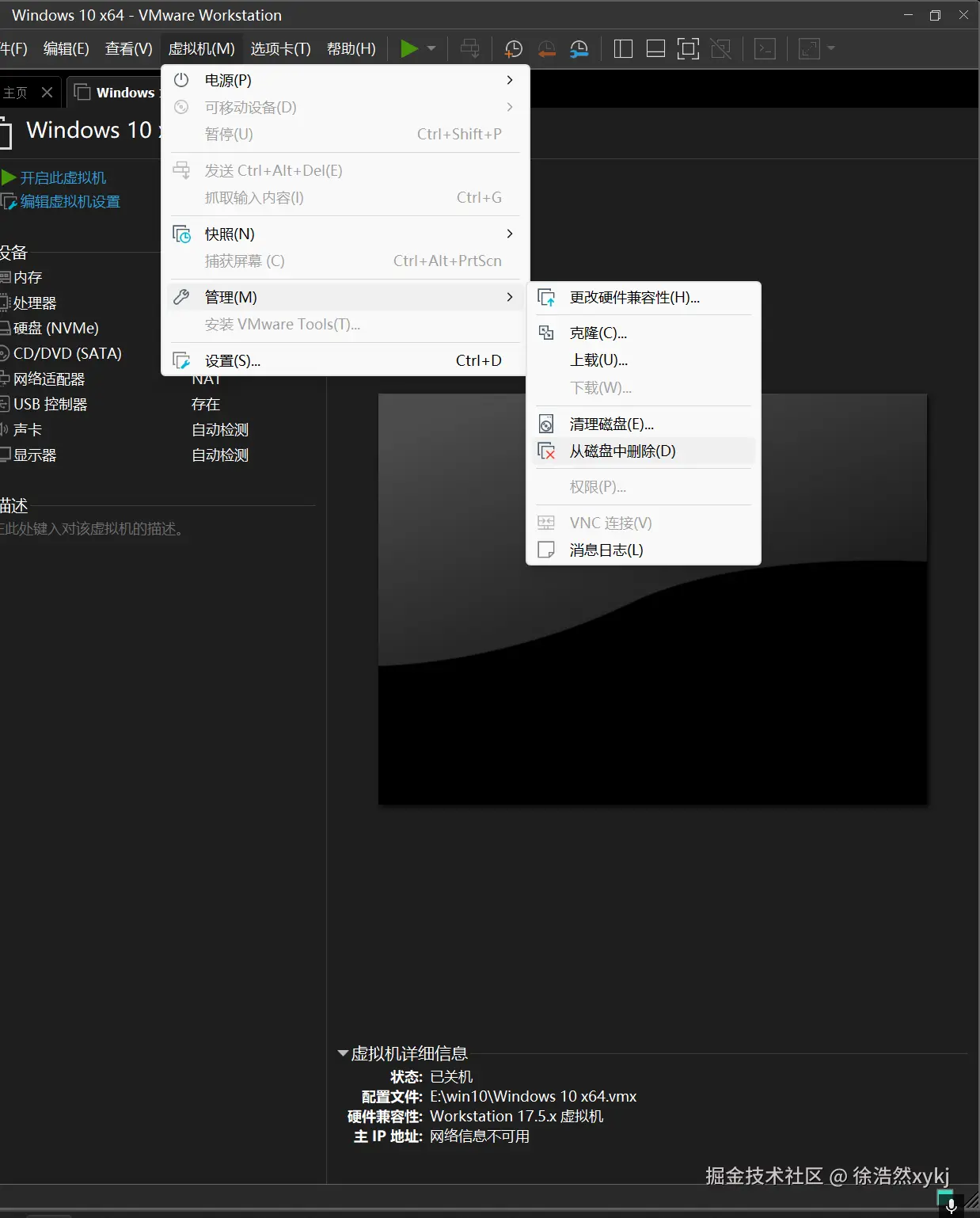Click the wrench icon beside 管理(M)
The image size is (980, 1218).
(x=181, y=297)
